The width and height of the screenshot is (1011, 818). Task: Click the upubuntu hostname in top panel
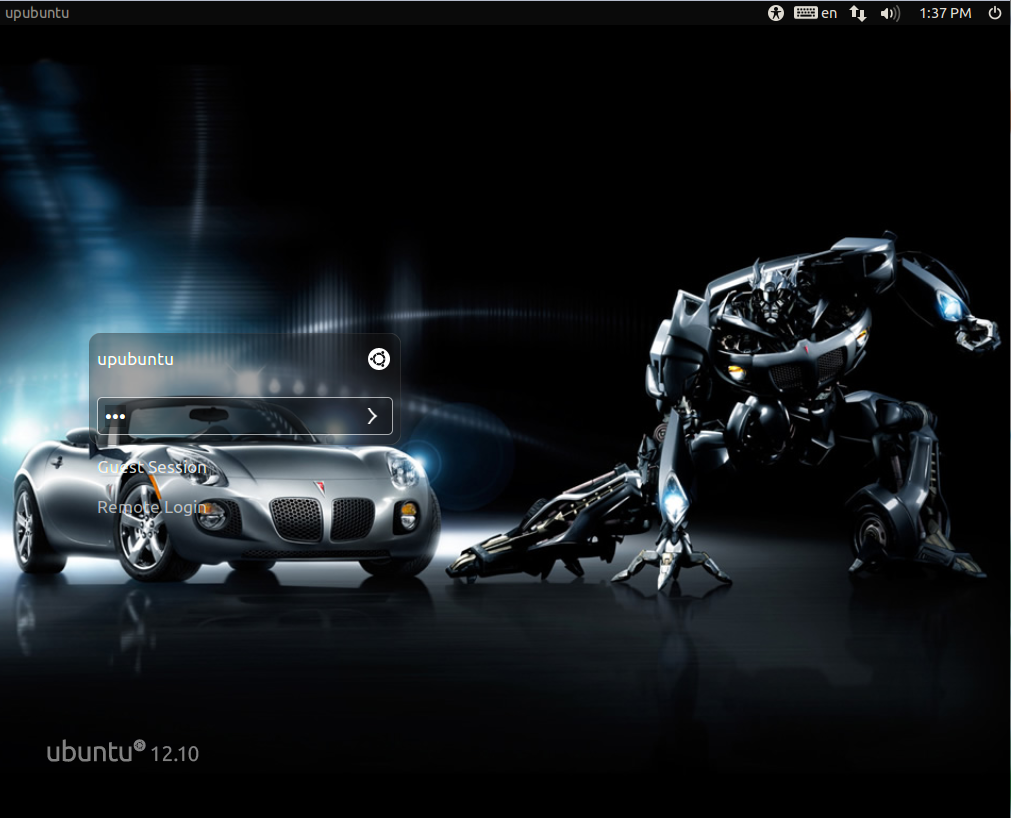(37, 13)
